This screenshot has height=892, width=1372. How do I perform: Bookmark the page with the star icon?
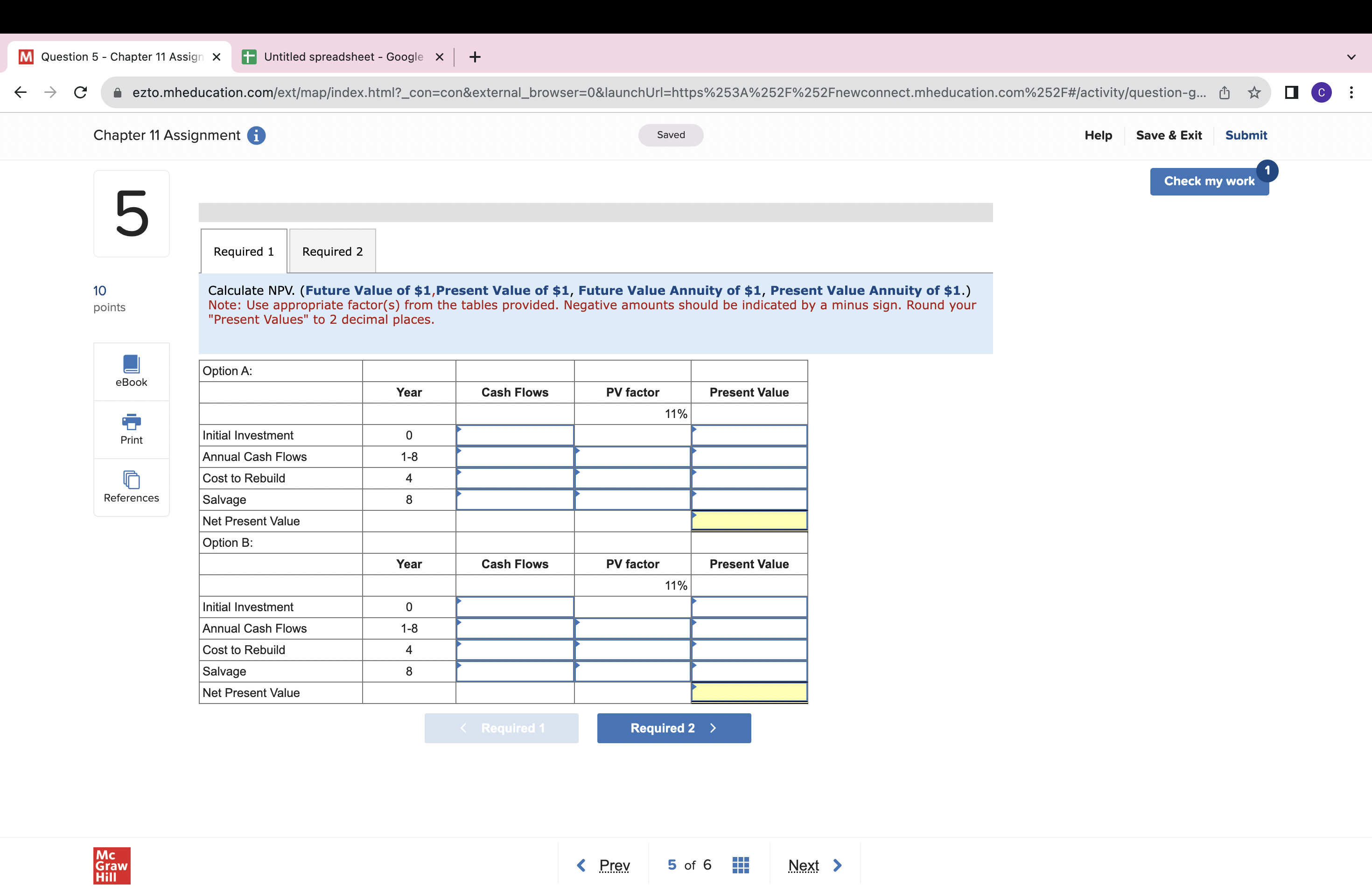click(x=1254, y=92)
